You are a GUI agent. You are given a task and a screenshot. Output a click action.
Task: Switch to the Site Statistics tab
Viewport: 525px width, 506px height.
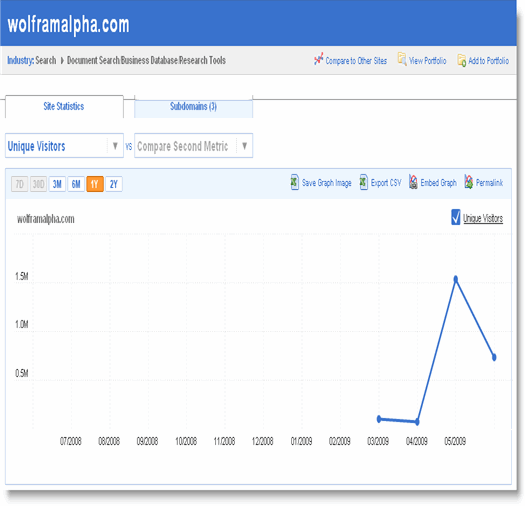(x=64, y=106)
